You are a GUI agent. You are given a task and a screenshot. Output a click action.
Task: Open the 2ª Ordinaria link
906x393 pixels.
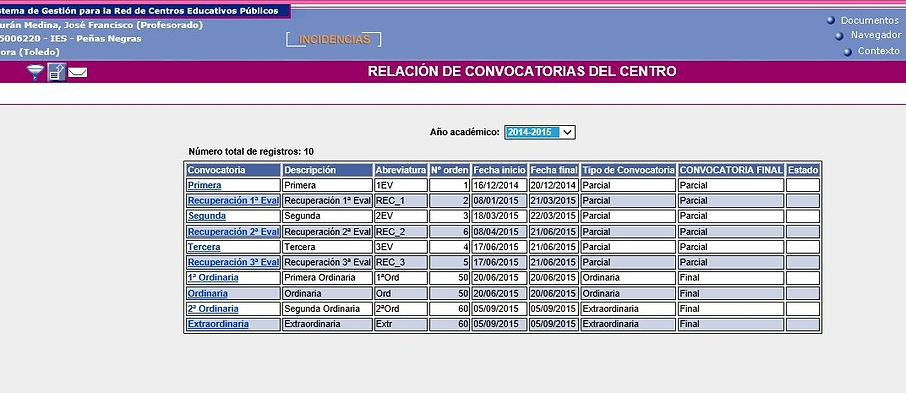click(213, 309)
